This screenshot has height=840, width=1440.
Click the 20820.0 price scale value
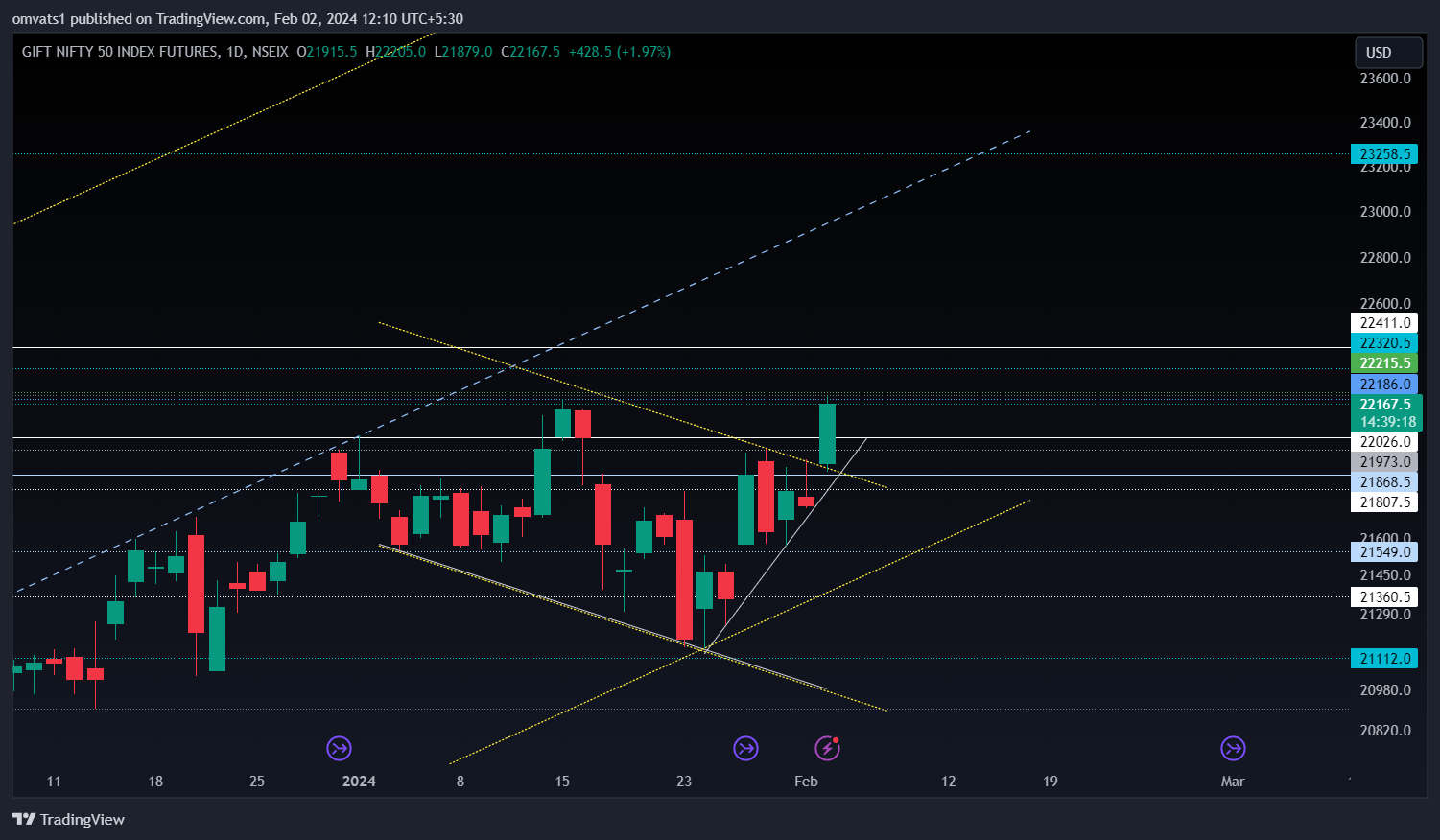pos(1385,731)
